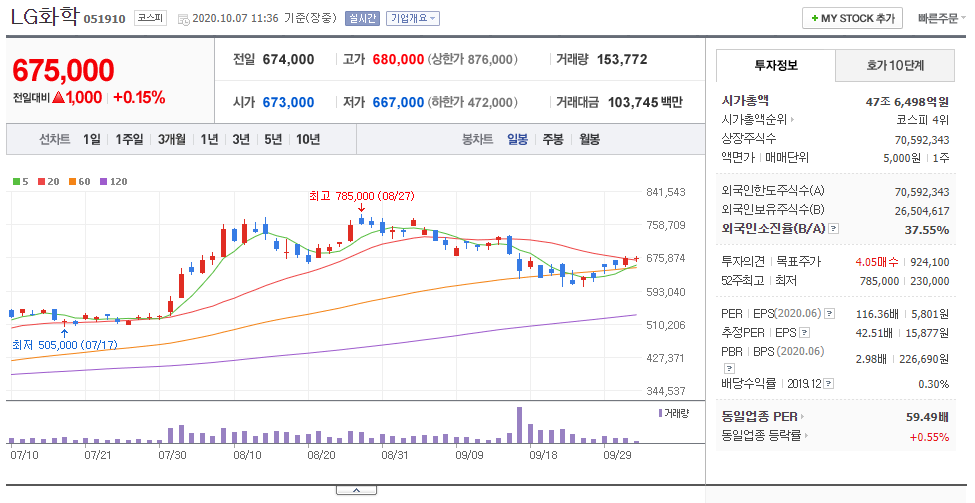
Task: Select the 월봉 monthly candle chart
Action: 589,139
